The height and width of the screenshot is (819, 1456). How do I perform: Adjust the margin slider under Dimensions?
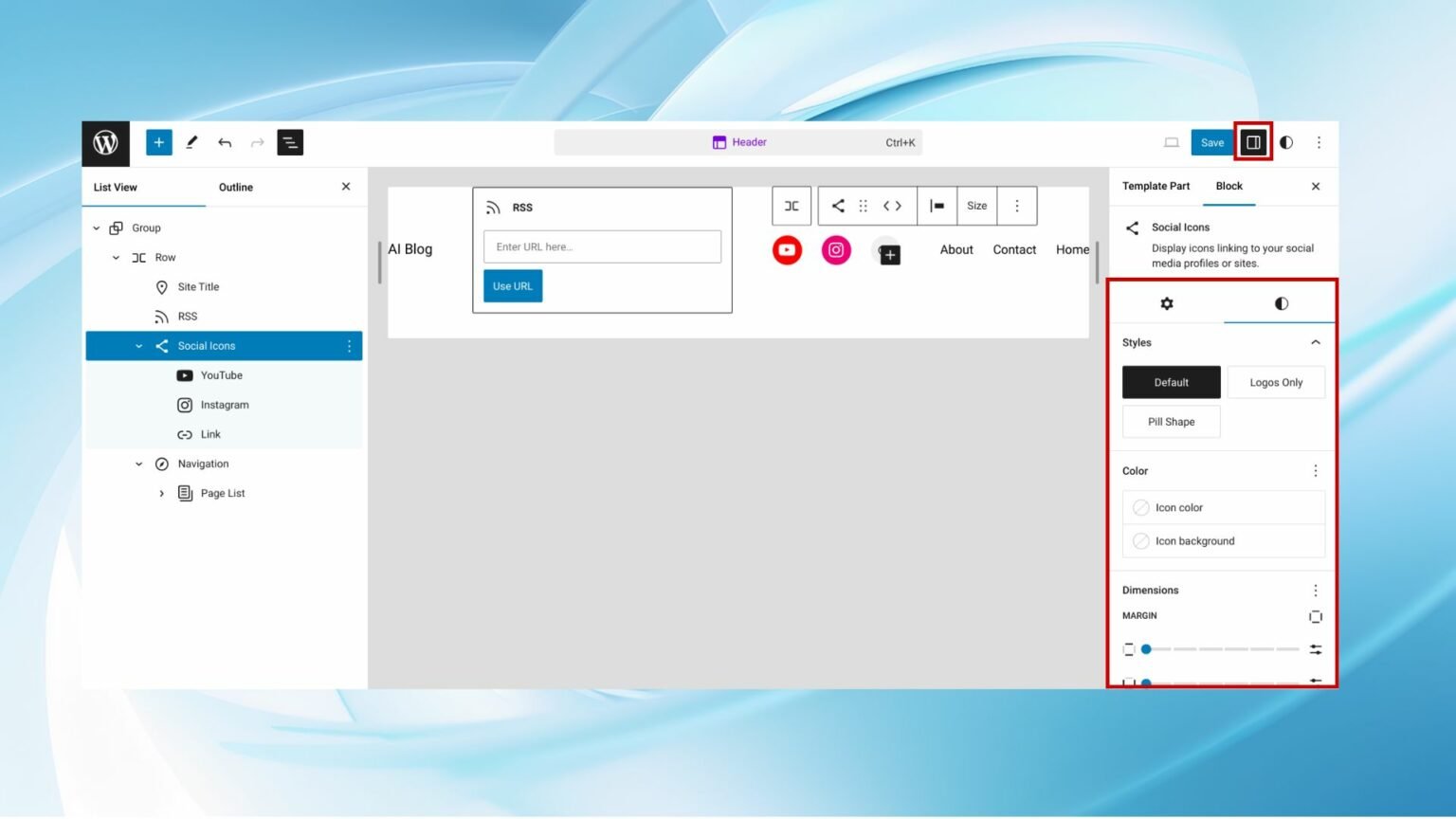point(1145,649)
